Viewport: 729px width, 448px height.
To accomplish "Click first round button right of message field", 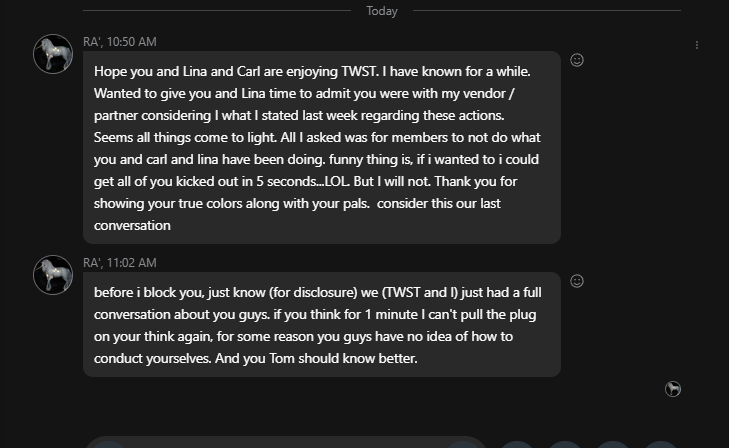I will point(517,445).
